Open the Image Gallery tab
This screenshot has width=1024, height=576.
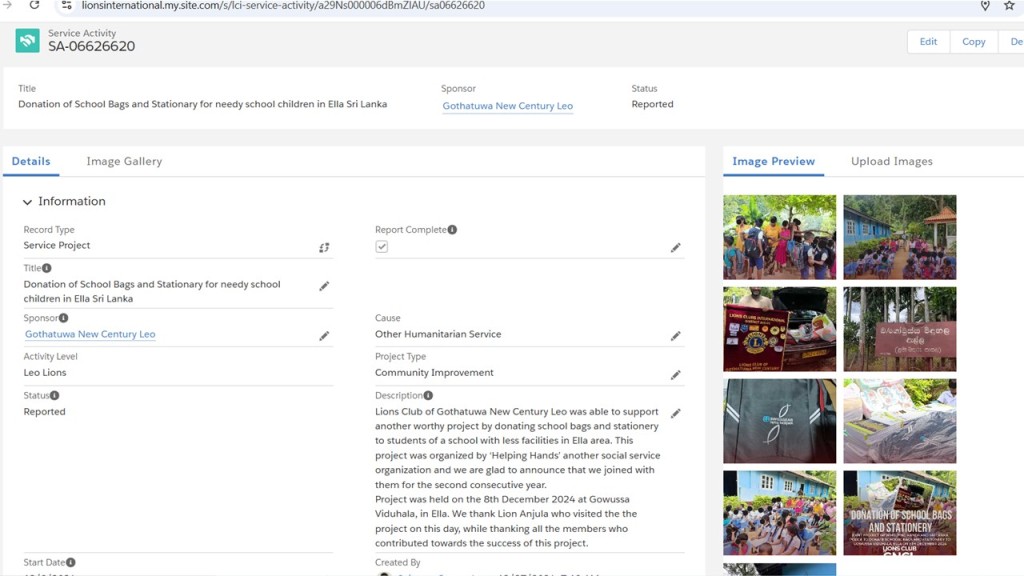[124, 161]
